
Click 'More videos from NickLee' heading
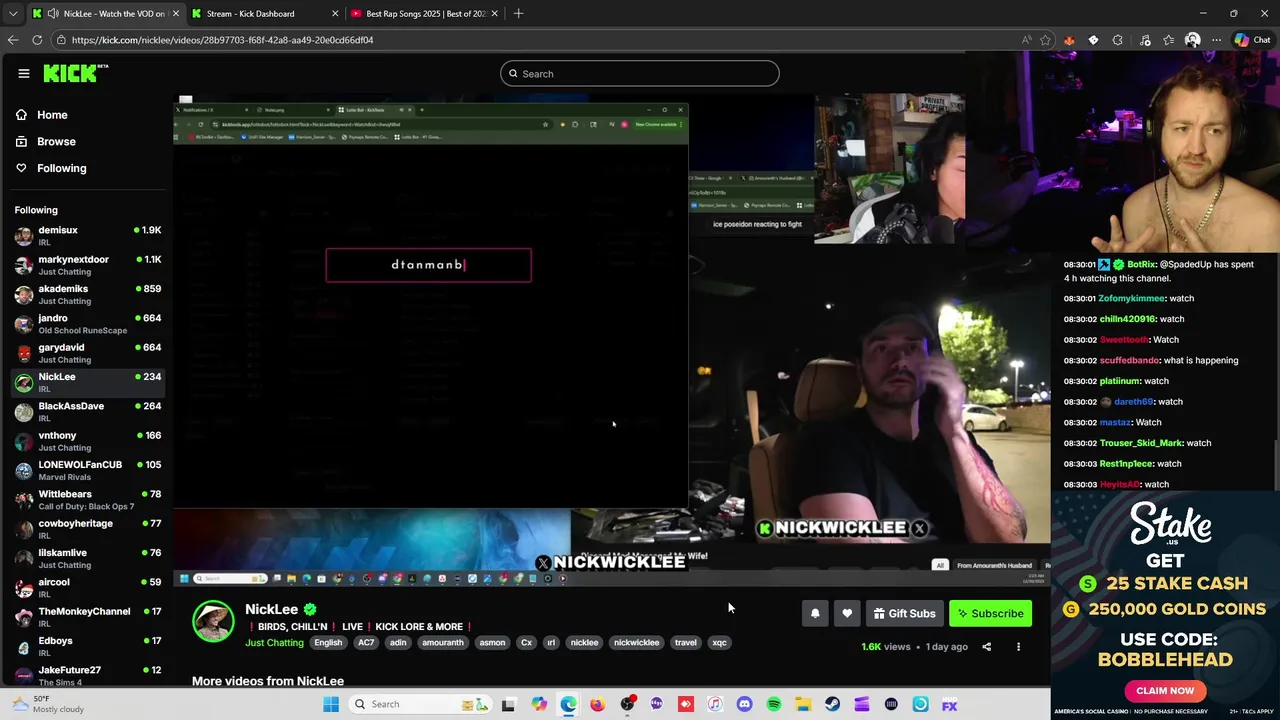point(268,681)
